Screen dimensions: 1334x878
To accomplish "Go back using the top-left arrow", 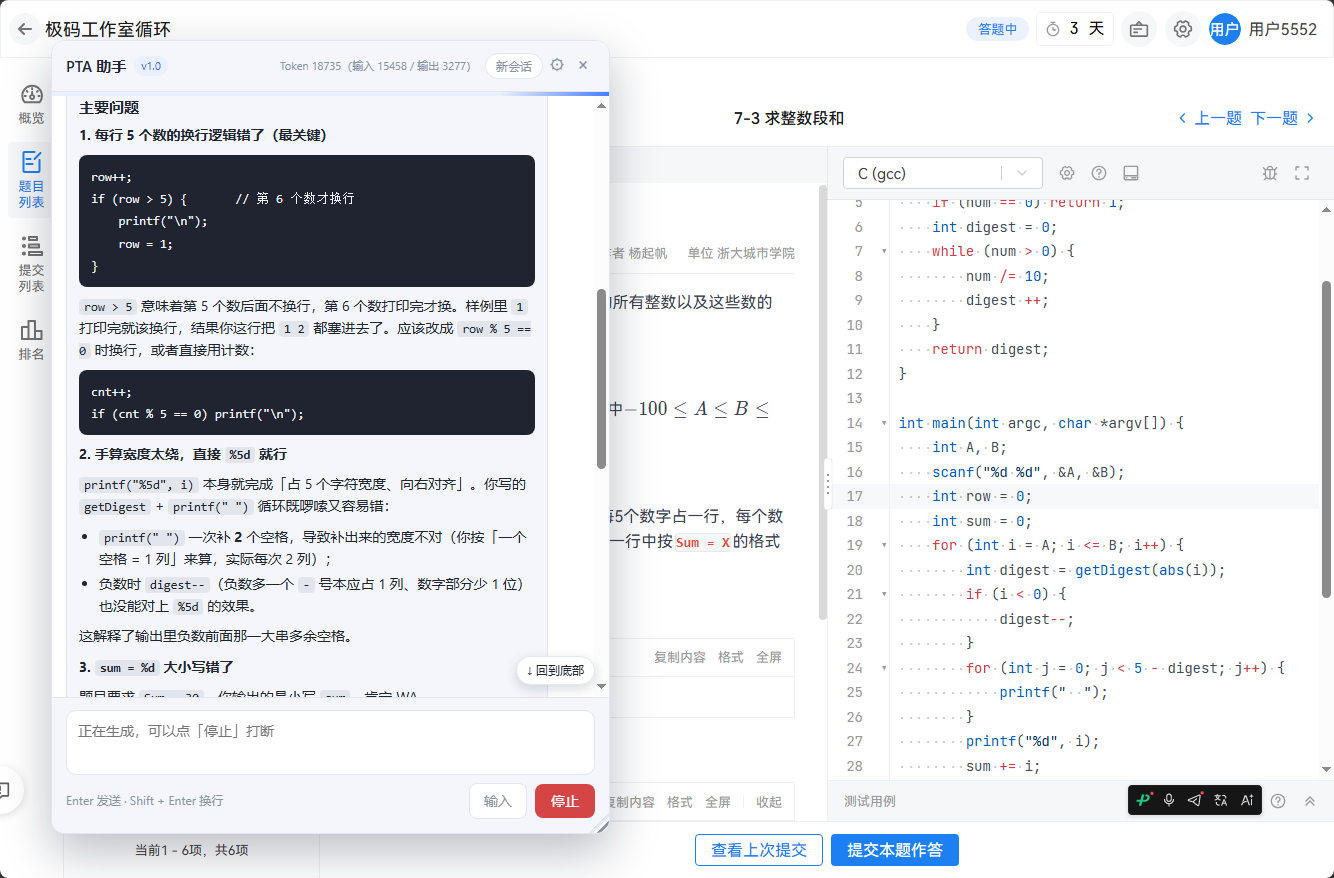I will click(x=25, y=29).
